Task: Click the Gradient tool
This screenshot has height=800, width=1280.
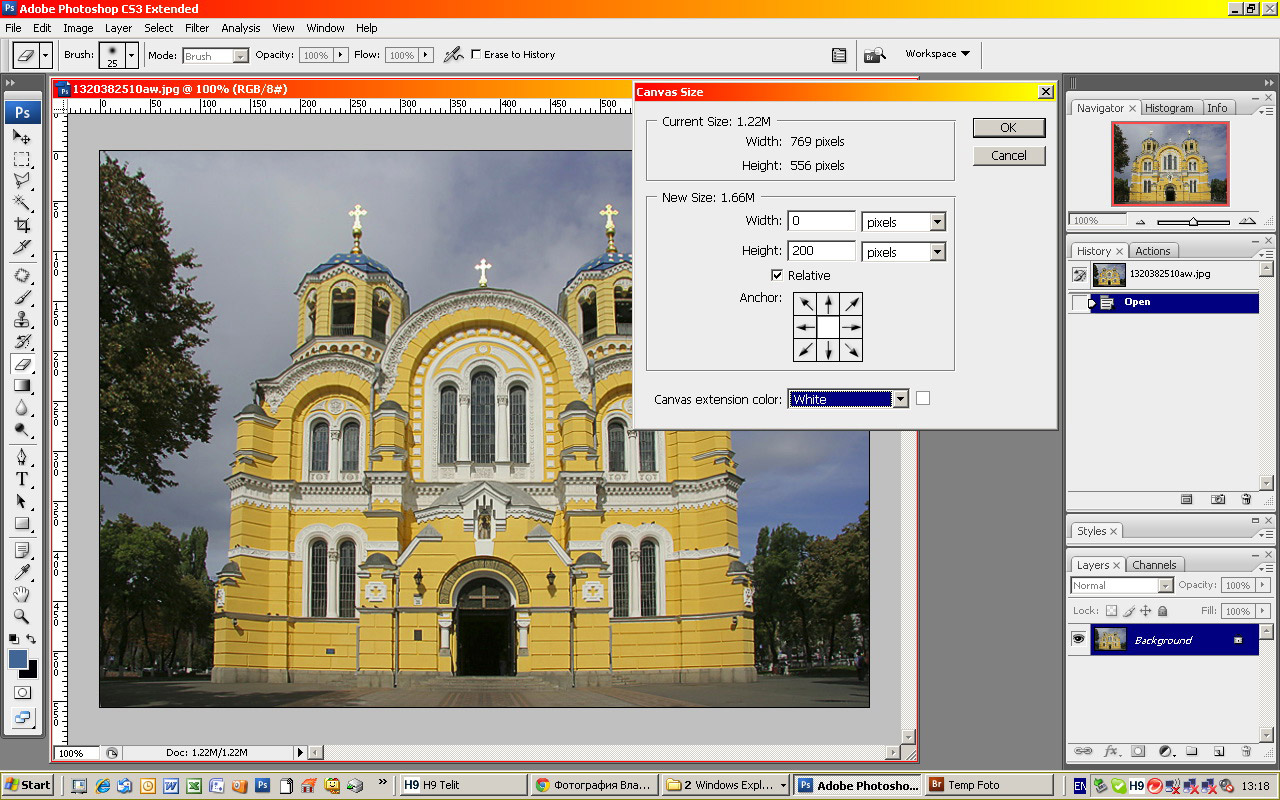Action: pyautogui.click(x=22, y=386)
